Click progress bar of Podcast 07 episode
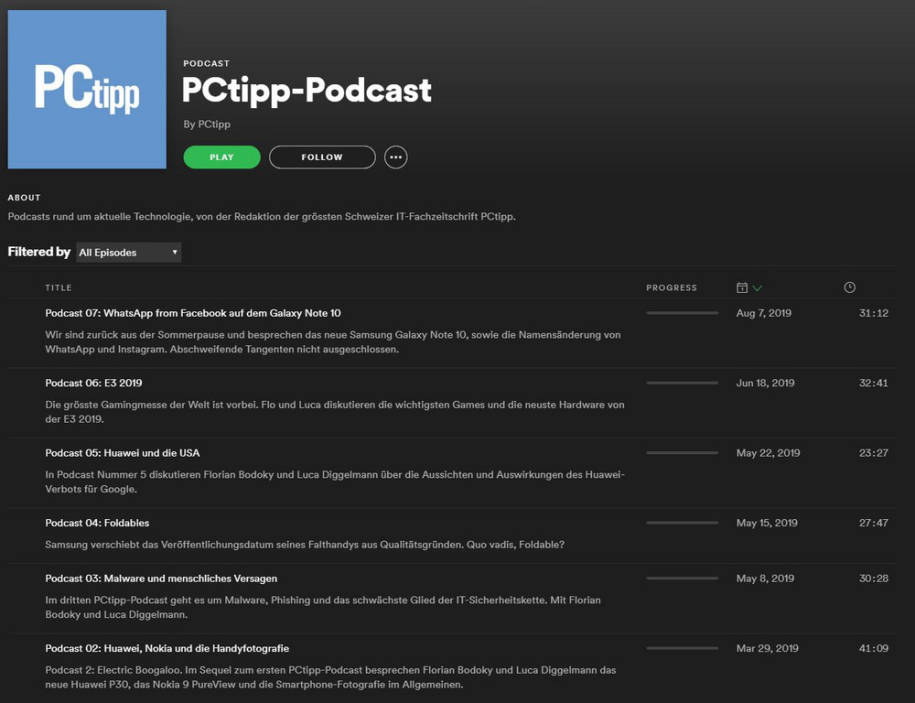Viewport: 915px width, 703px height. tap(682, 313)
